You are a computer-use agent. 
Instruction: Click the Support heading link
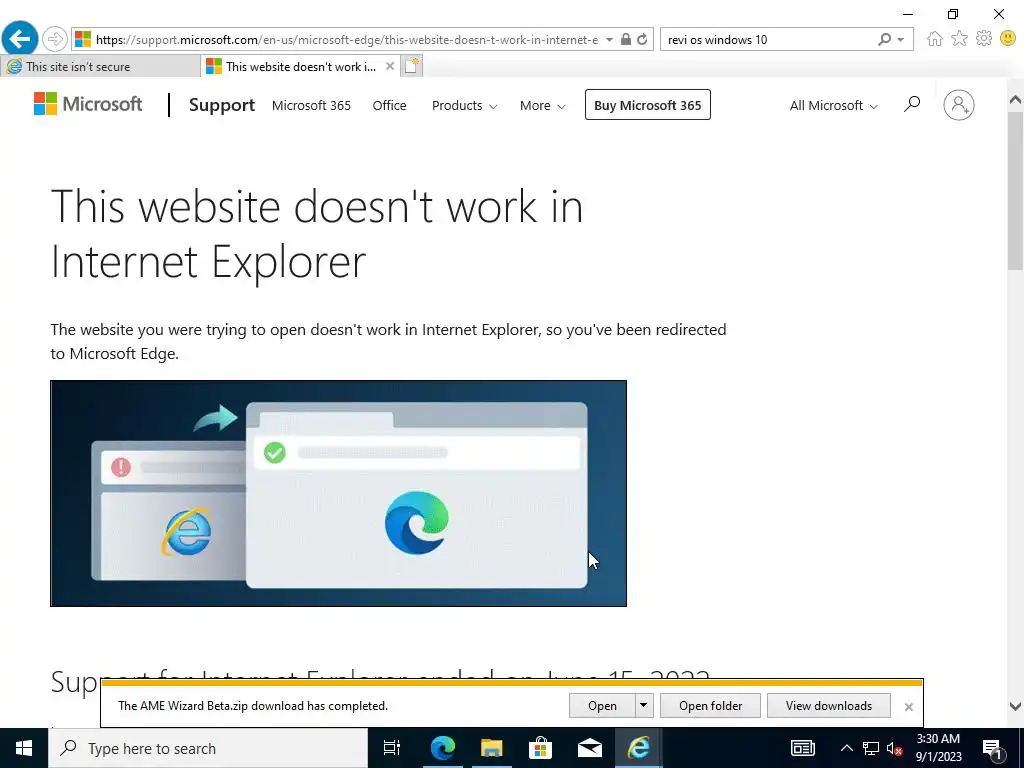(221, 104)
